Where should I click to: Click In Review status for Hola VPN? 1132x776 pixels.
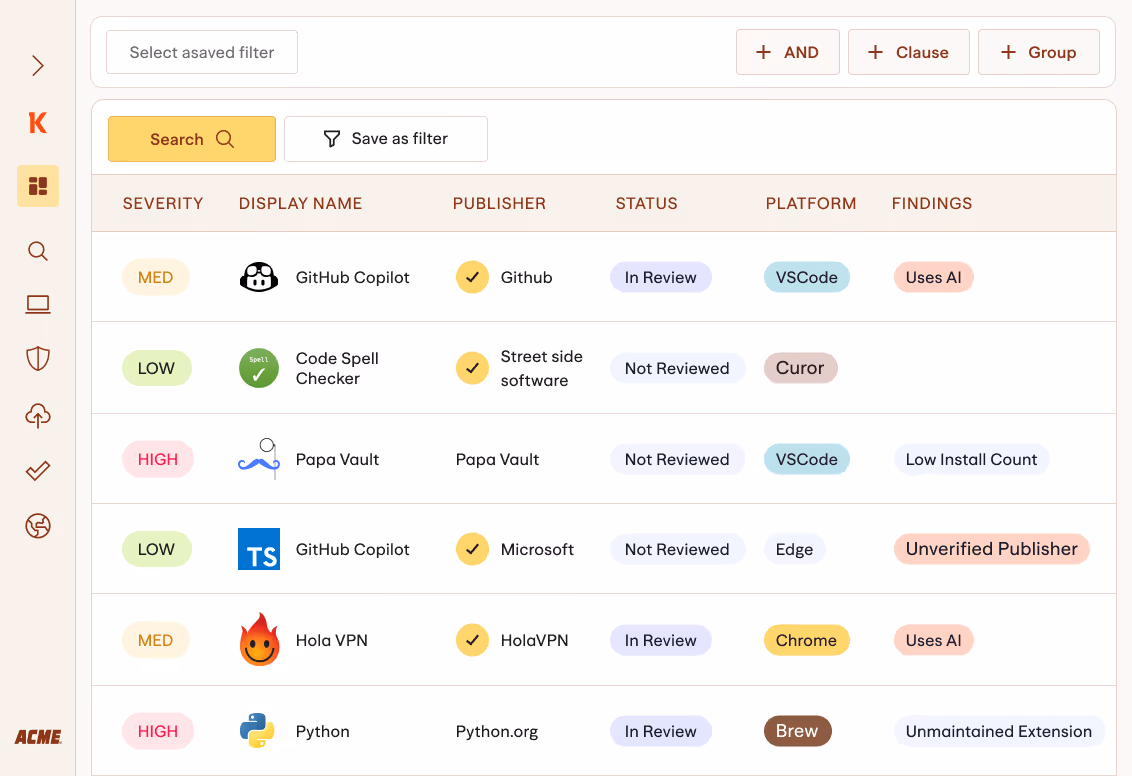pos(661,640)
